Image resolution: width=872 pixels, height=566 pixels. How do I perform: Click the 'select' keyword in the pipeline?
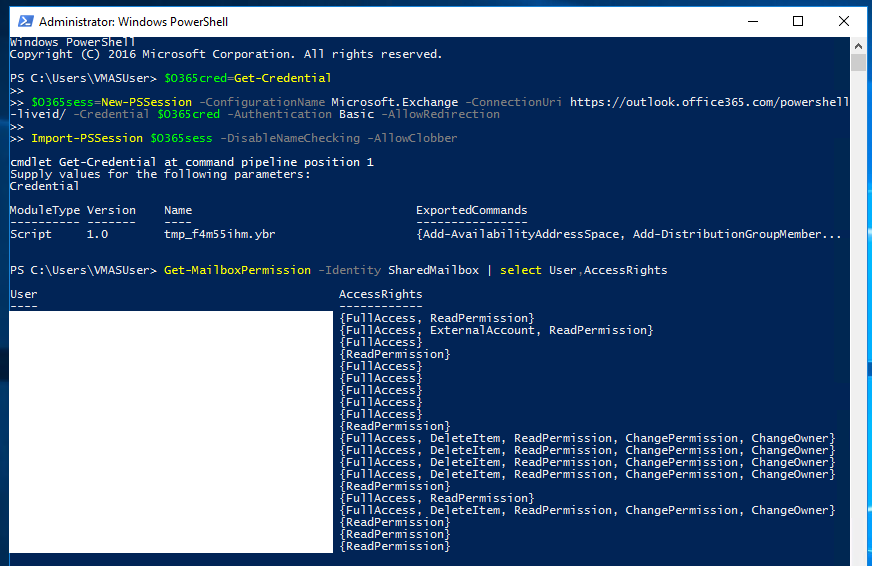(521, 270)
